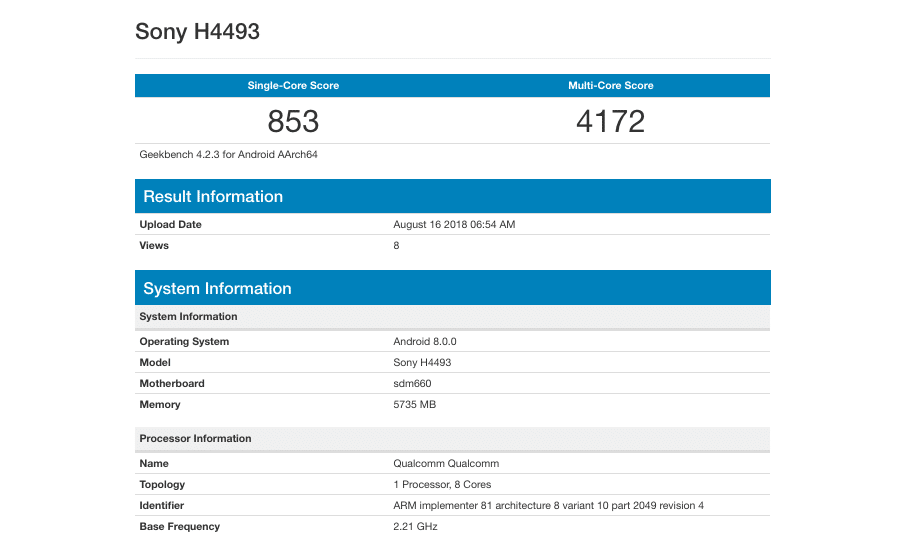Select the ARM implementer 81 identifier value
Image resolution: width=900 pixels, height=543 pixels.
point(548,506)
